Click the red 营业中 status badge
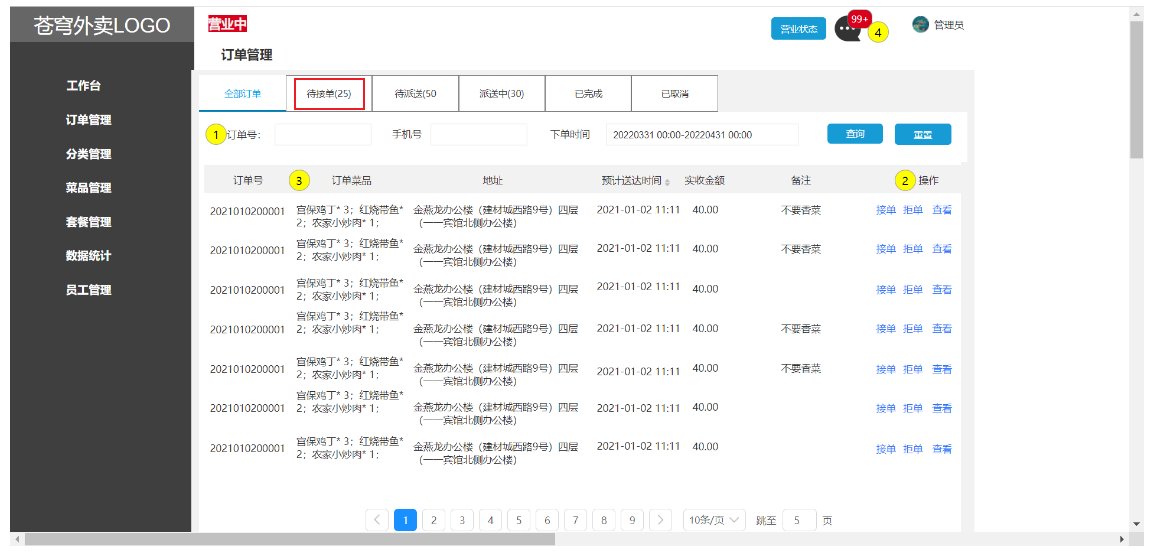The width and height of the screenshot is (1149, 555). (x=227, y=24)
